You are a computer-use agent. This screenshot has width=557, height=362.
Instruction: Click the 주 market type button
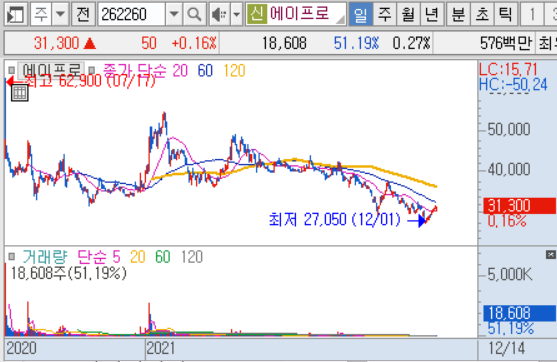click(41, 15)
